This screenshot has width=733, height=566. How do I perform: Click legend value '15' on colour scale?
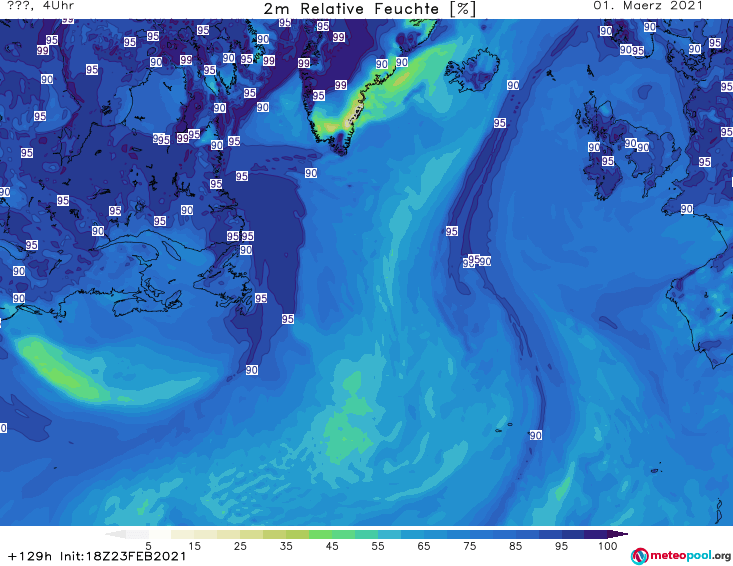(194, 546)
